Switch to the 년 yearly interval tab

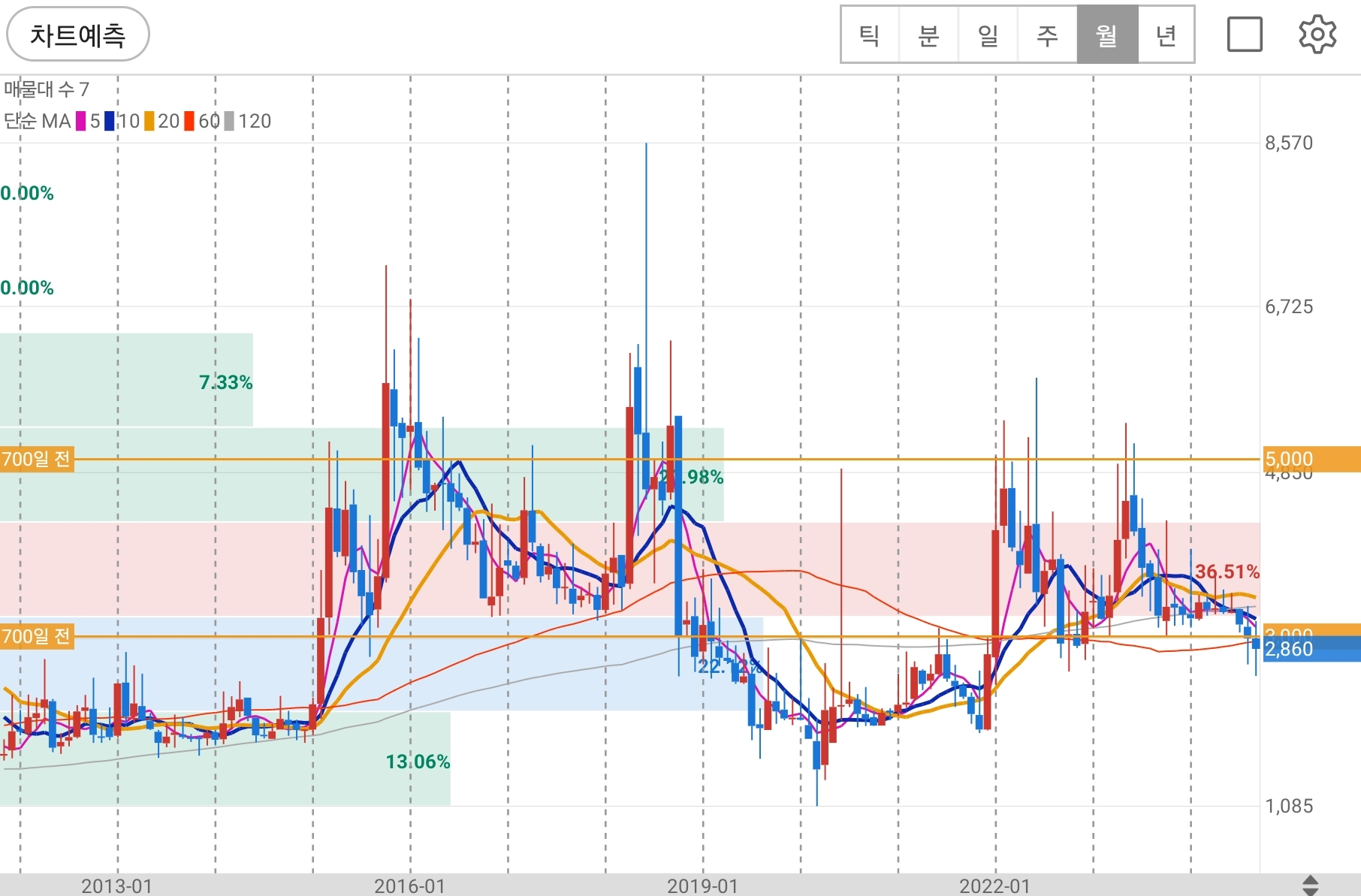pyautogui.click(x=1166, y=35)
